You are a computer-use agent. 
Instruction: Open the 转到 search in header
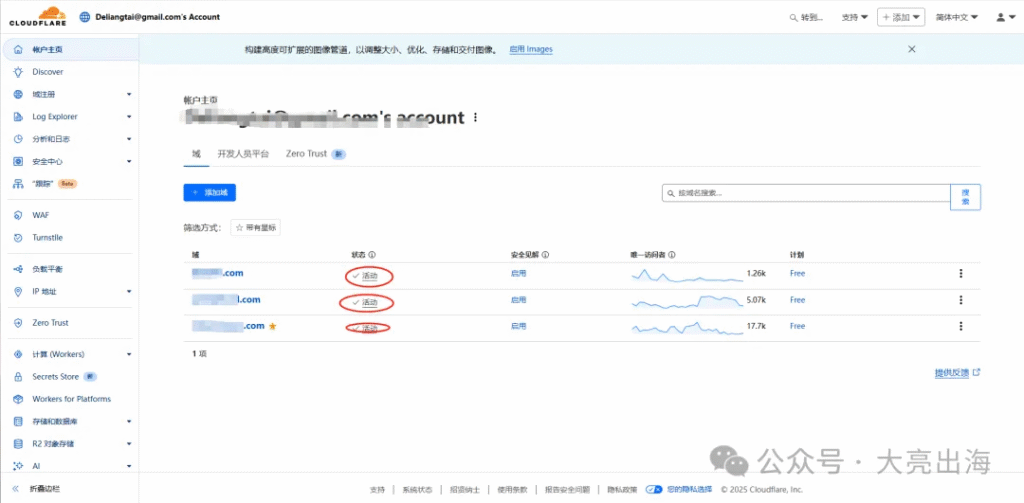point(806,18)
